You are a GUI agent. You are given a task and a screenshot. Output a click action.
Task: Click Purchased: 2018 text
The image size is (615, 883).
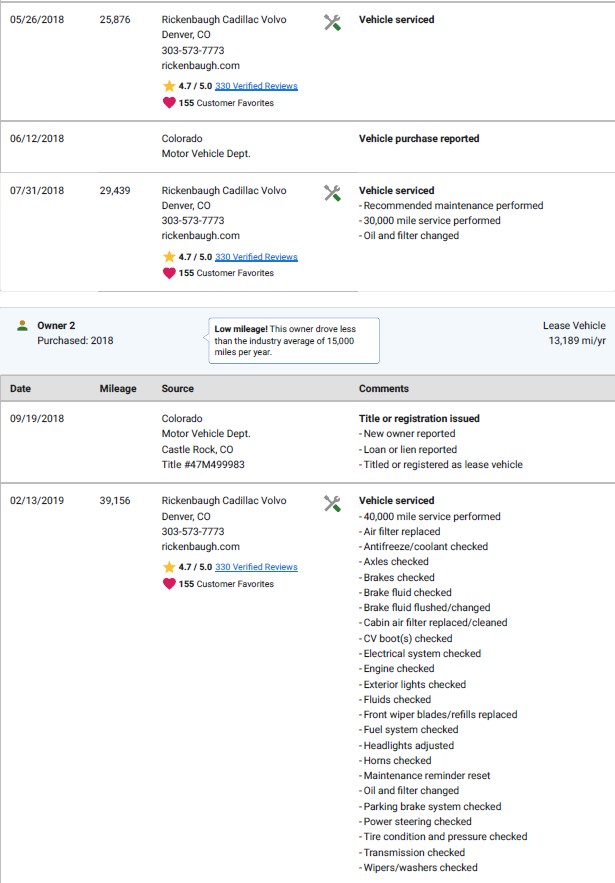click(x=75, y=340)
